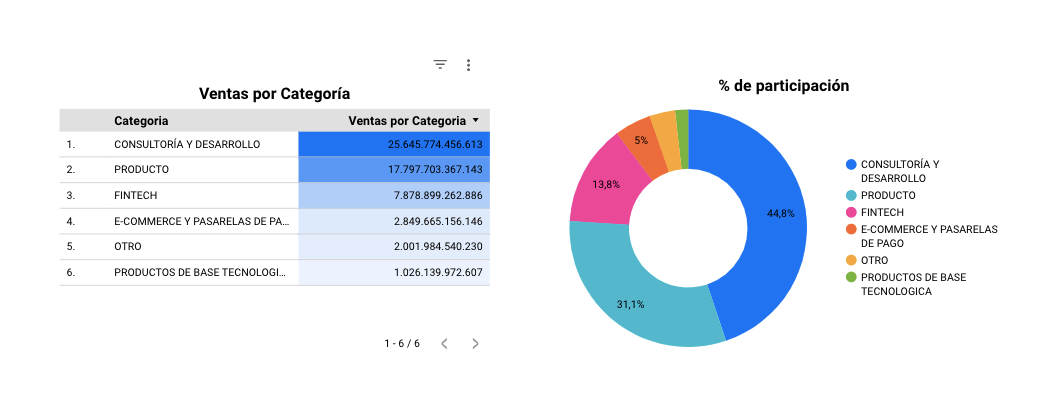The width and height of the screenshot is (1050, 397).
Task: Select the CONSULTORÍA Y DESARROLLO table row
Action: 275,144
